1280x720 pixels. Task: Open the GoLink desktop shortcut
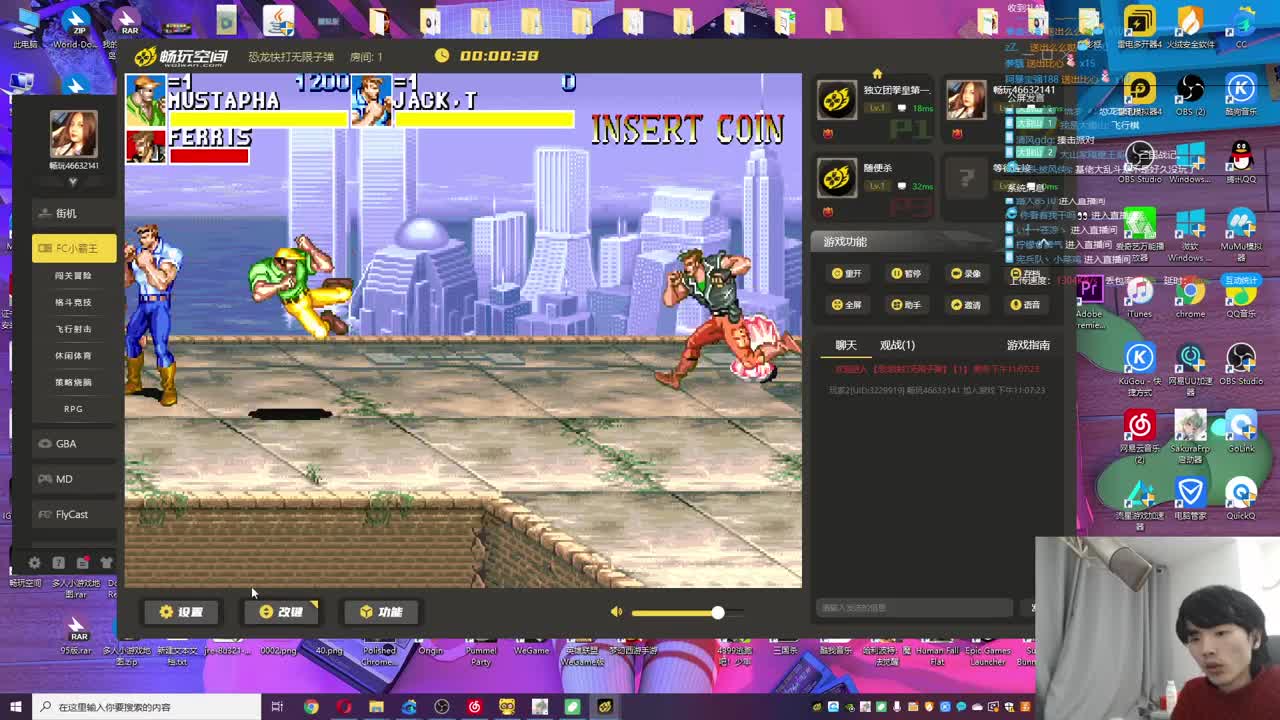point(1241,432)
